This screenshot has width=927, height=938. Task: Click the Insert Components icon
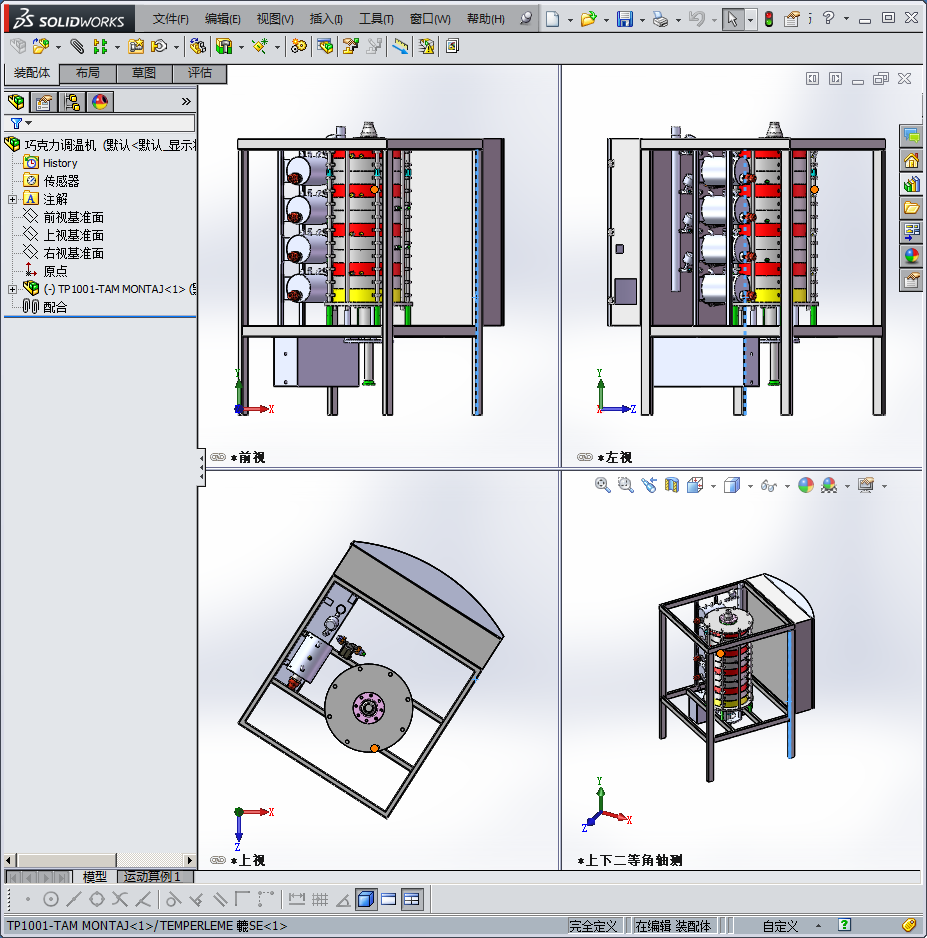click(x=41, y=46)
